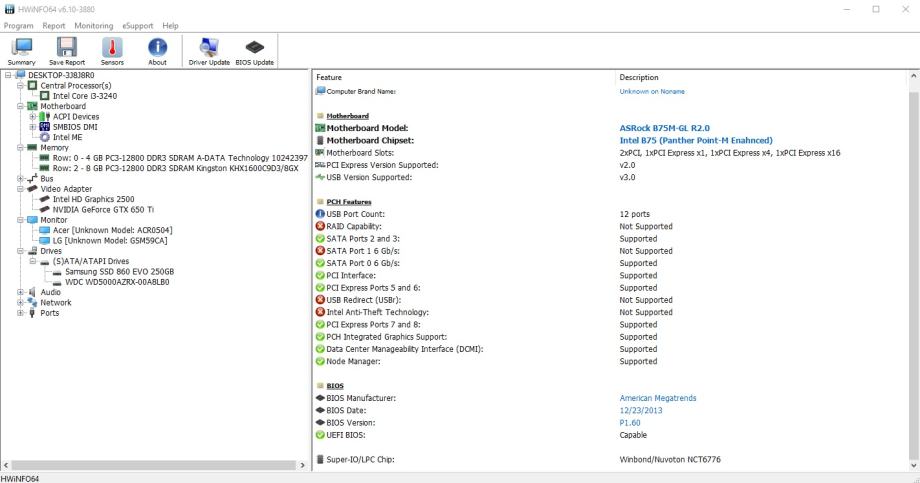This screenshot has height=483, width=920.
Task: Click the About info icon
Action: pyautogui.click(x=157, y=49)
